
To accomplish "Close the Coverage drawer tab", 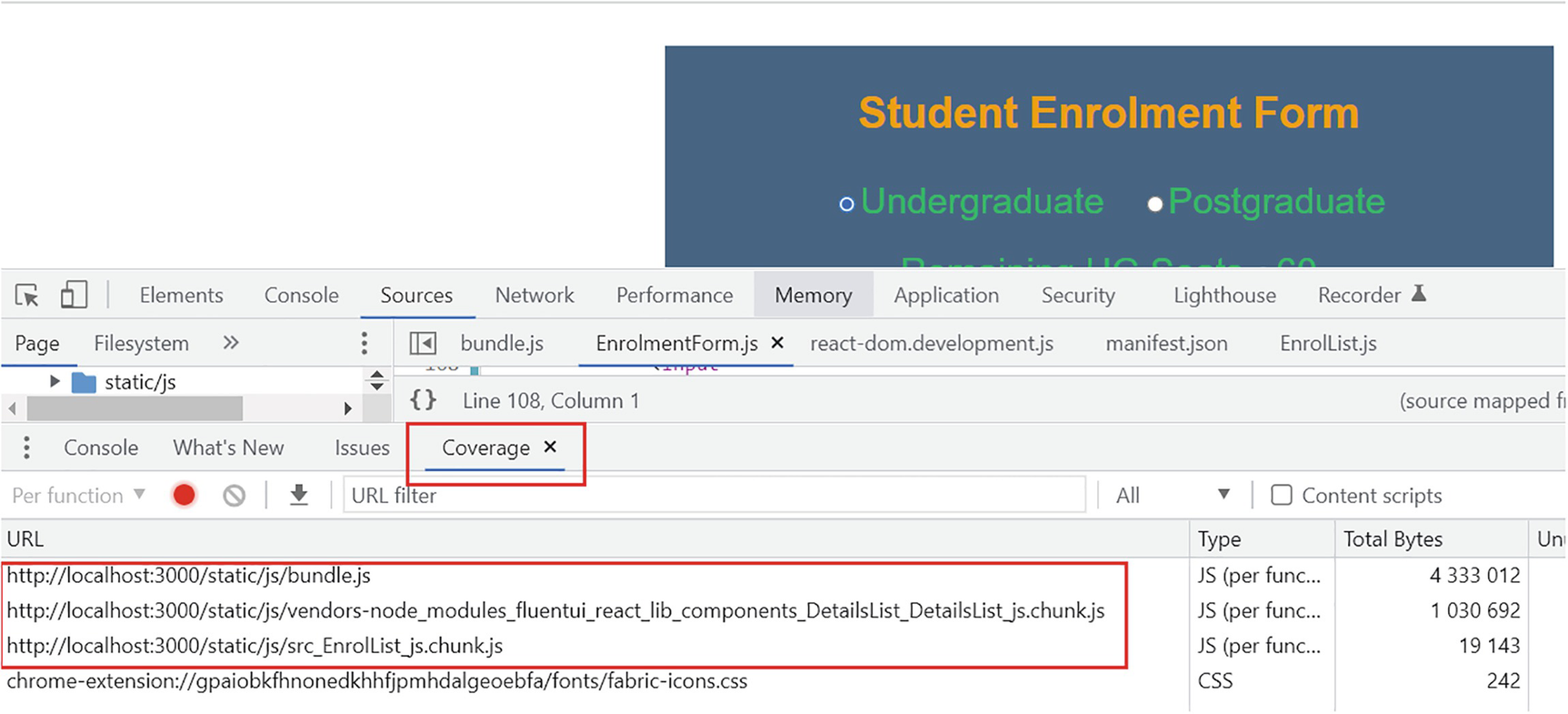I will (x=550, y=447).
